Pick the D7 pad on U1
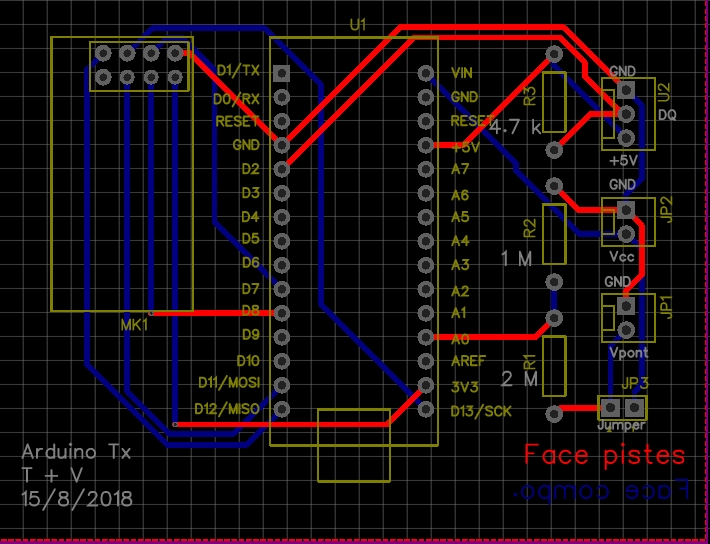This screenshot has height=544, width=710. (x=282, y=289)
